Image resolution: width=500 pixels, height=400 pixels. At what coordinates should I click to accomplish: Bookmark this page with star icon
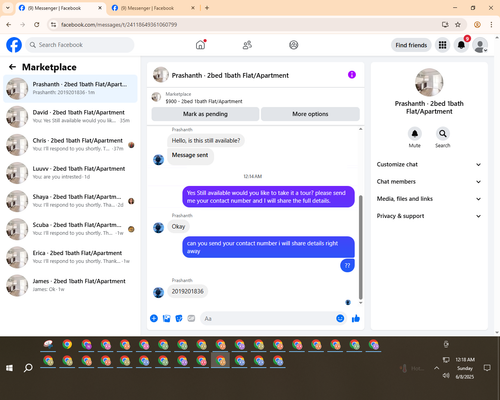[458, 24]
